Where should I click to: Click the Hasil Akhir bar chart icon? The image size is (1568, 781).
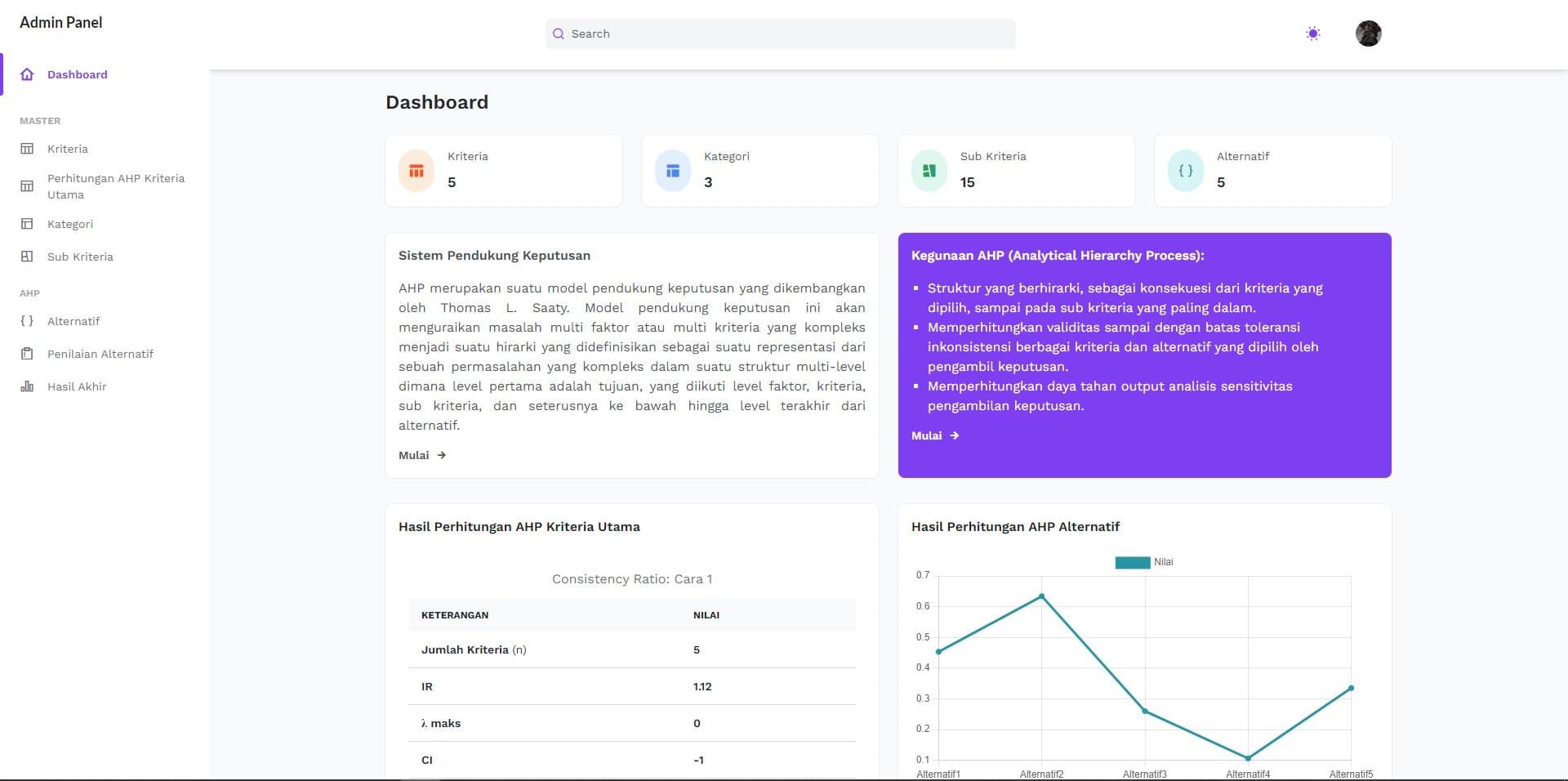pos(29,386)
